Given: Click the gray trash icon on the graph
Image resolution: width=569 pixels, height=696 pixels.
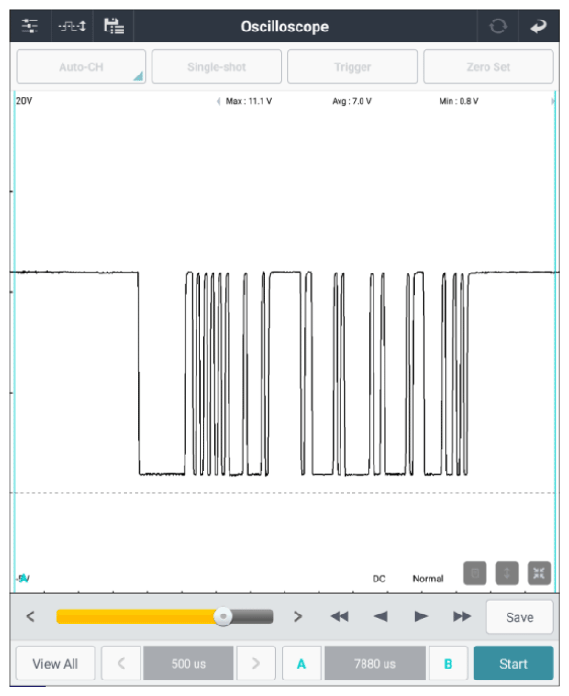Looking at the screenshot, I should click(x=474, y=573).
